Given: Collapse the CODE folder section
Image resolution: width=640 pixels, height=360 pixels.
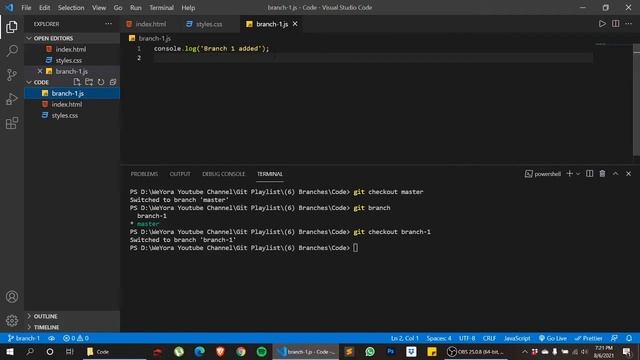Looking at the screenshot, I should [x=41, y=82].
